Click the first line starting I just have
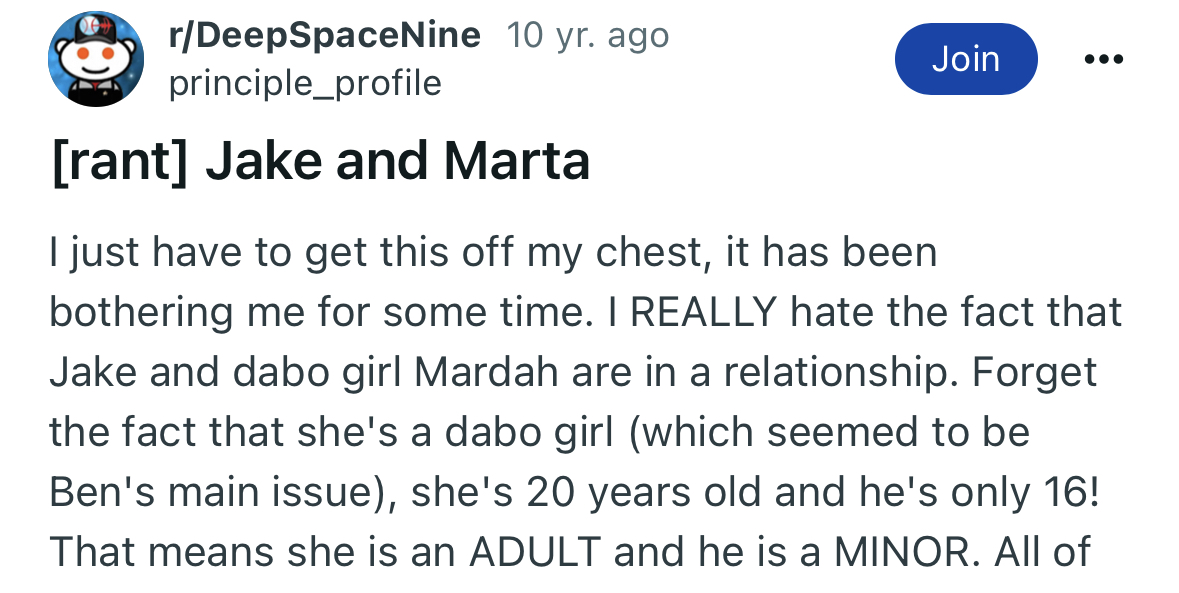1179x593 pixels. point(493,253)
